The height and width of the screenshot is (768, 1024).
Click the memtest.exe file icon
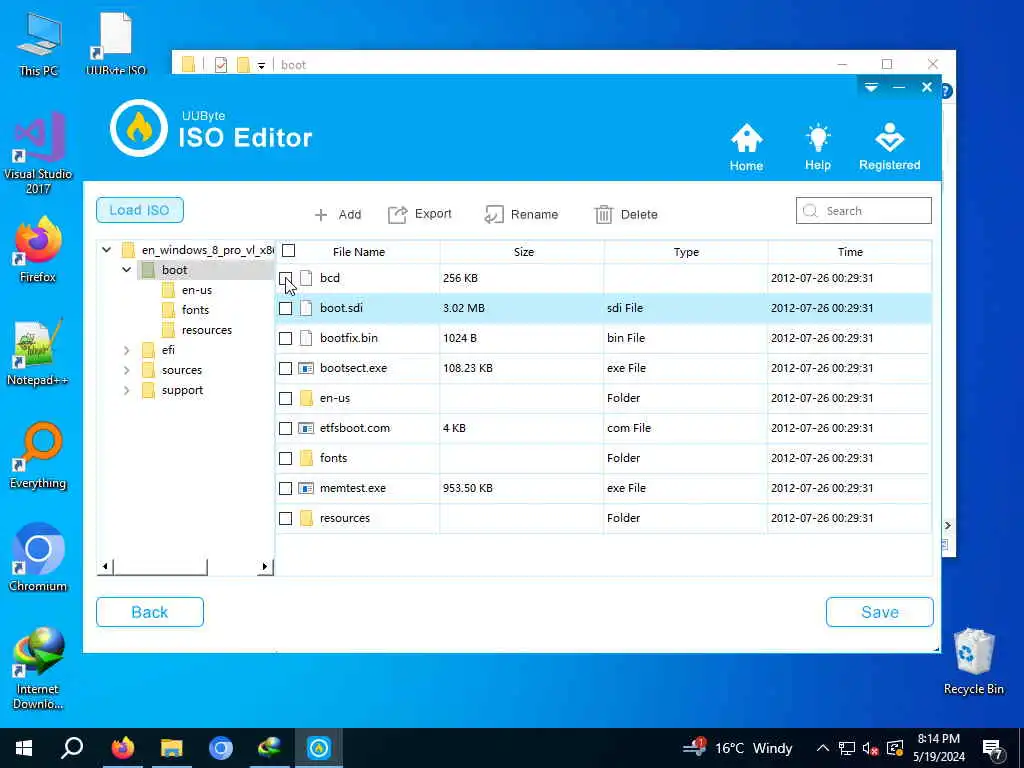306,488
